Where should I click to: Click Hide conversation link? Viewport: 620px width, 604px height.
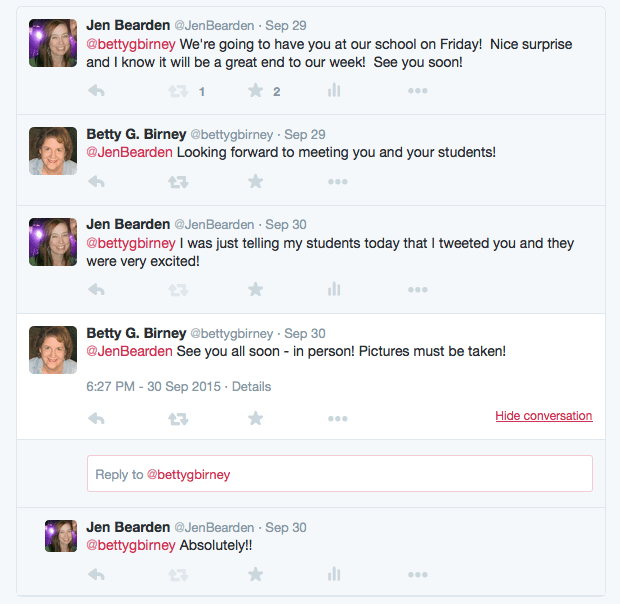click(x=543, y=416)
